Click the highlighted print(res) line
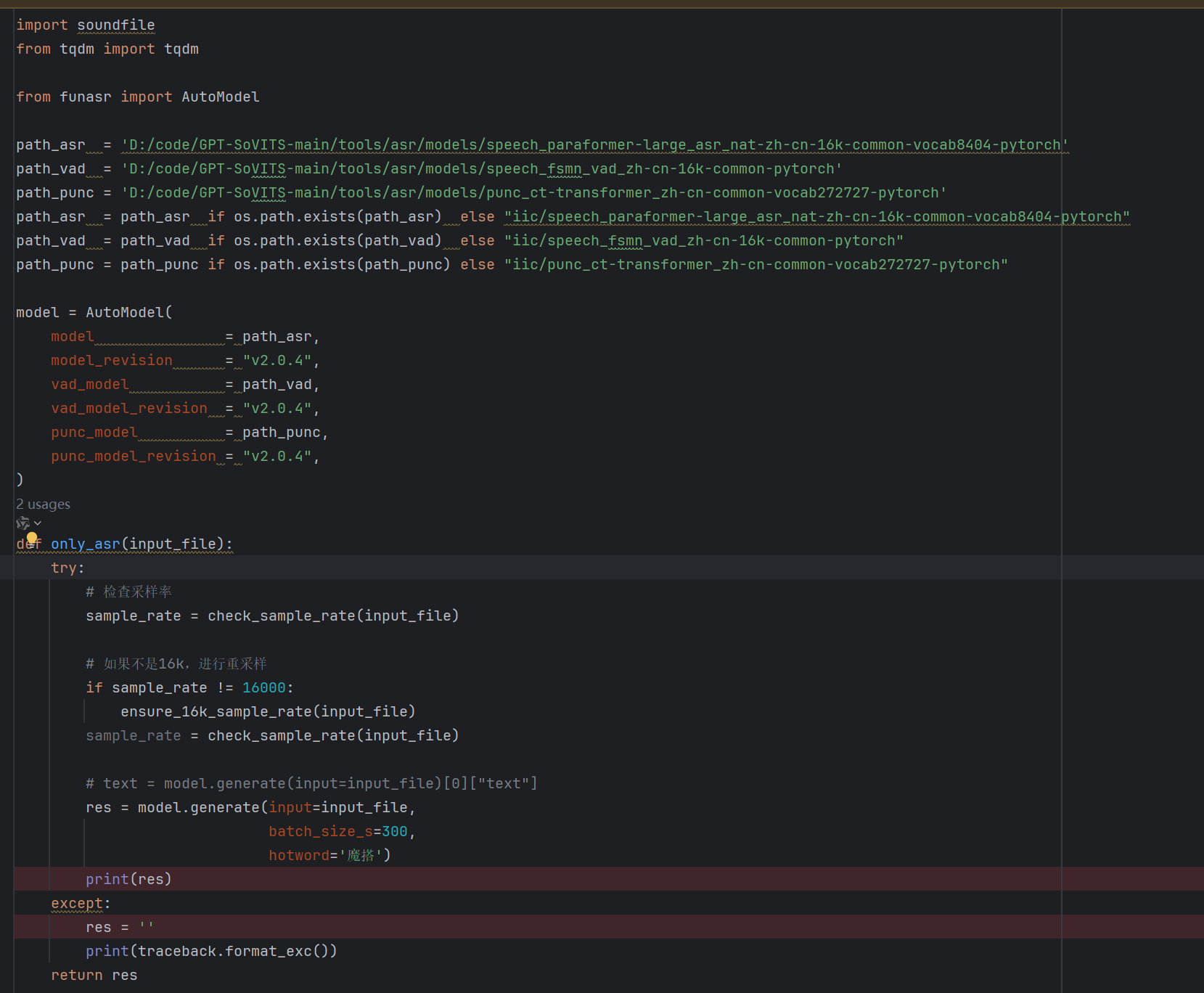The height and width of the screenshot is (993, 1204). coord(128,879)
